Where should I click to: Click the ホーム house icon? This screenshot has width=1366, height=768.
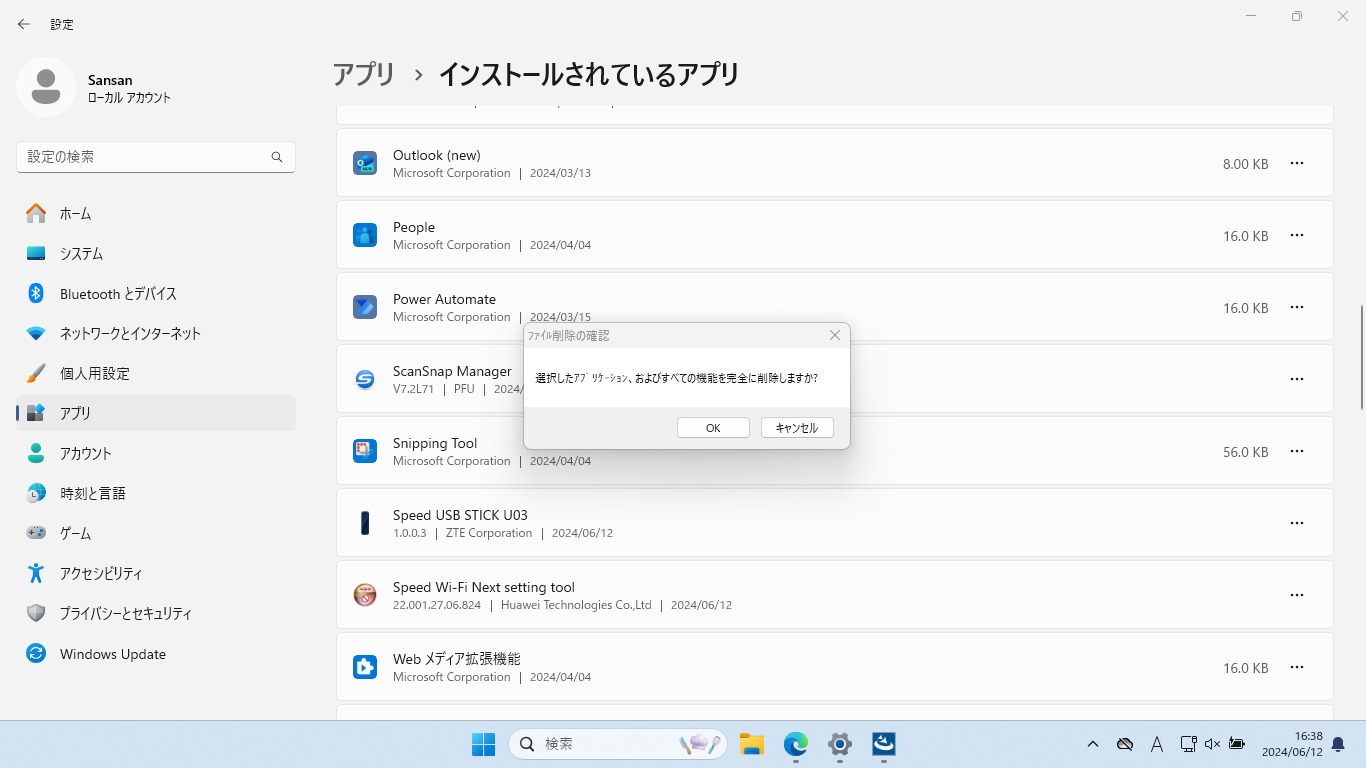pos(36,213)
